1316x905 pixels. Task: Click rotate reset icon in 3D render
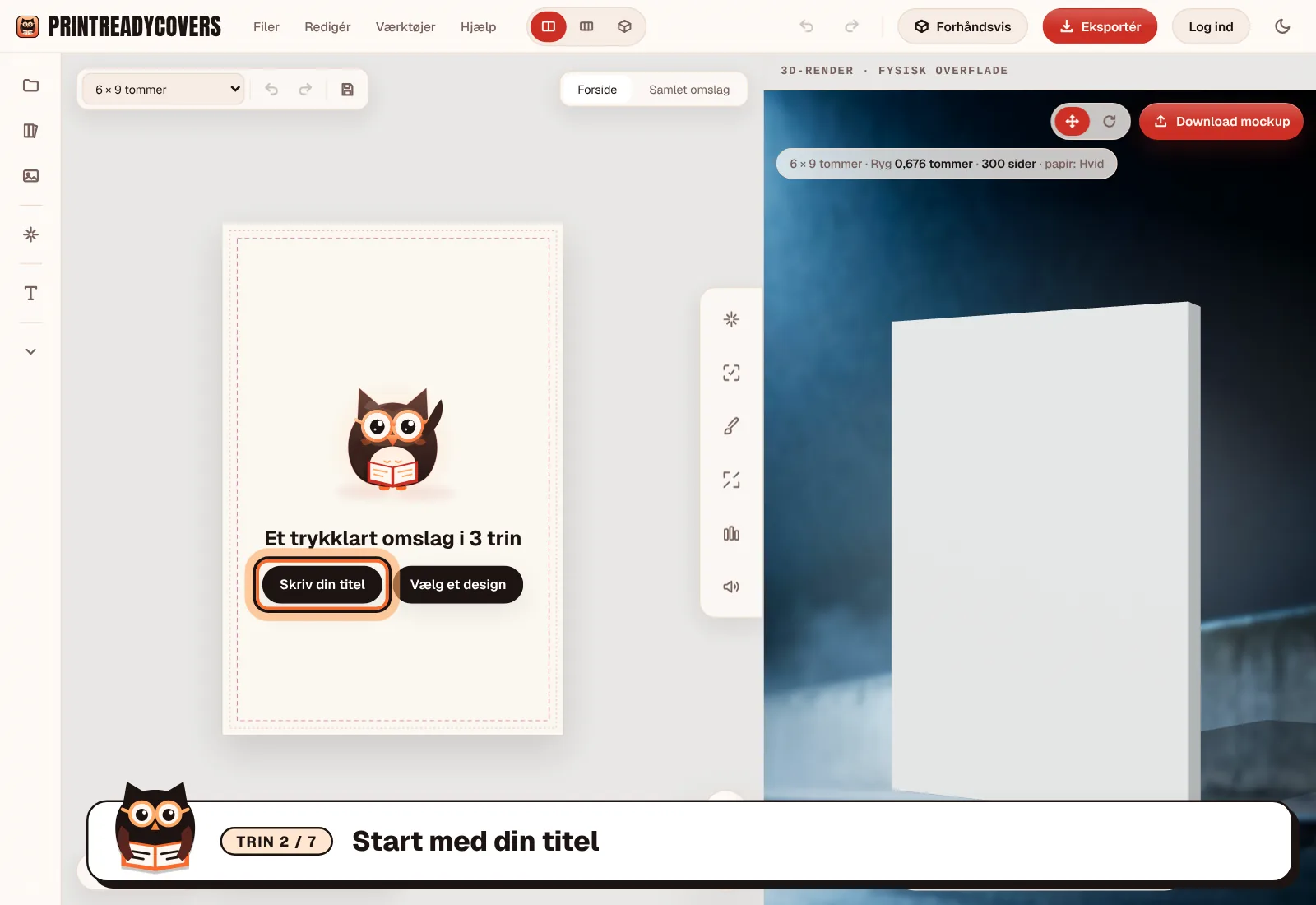[x=1110, y=122]
